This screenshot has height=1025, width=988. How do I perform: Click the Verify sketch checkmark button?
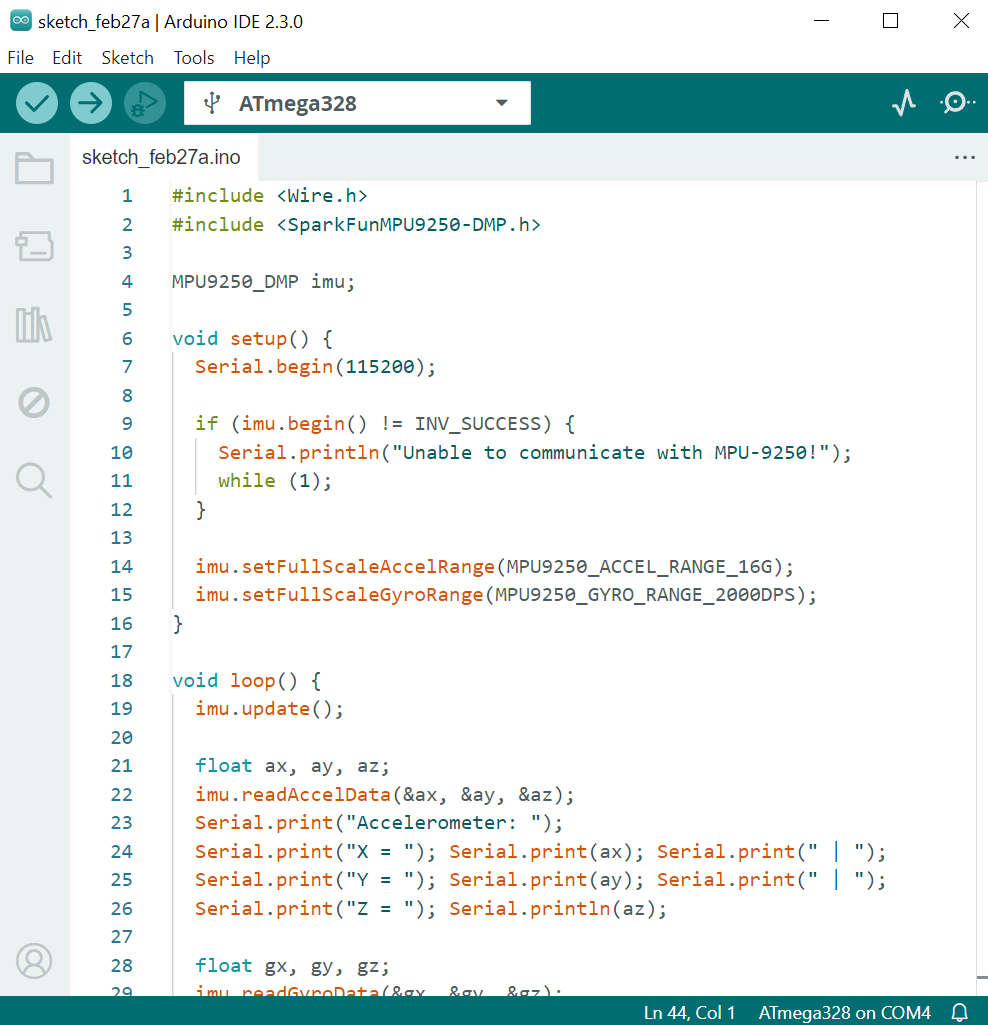tap(37, 103)
